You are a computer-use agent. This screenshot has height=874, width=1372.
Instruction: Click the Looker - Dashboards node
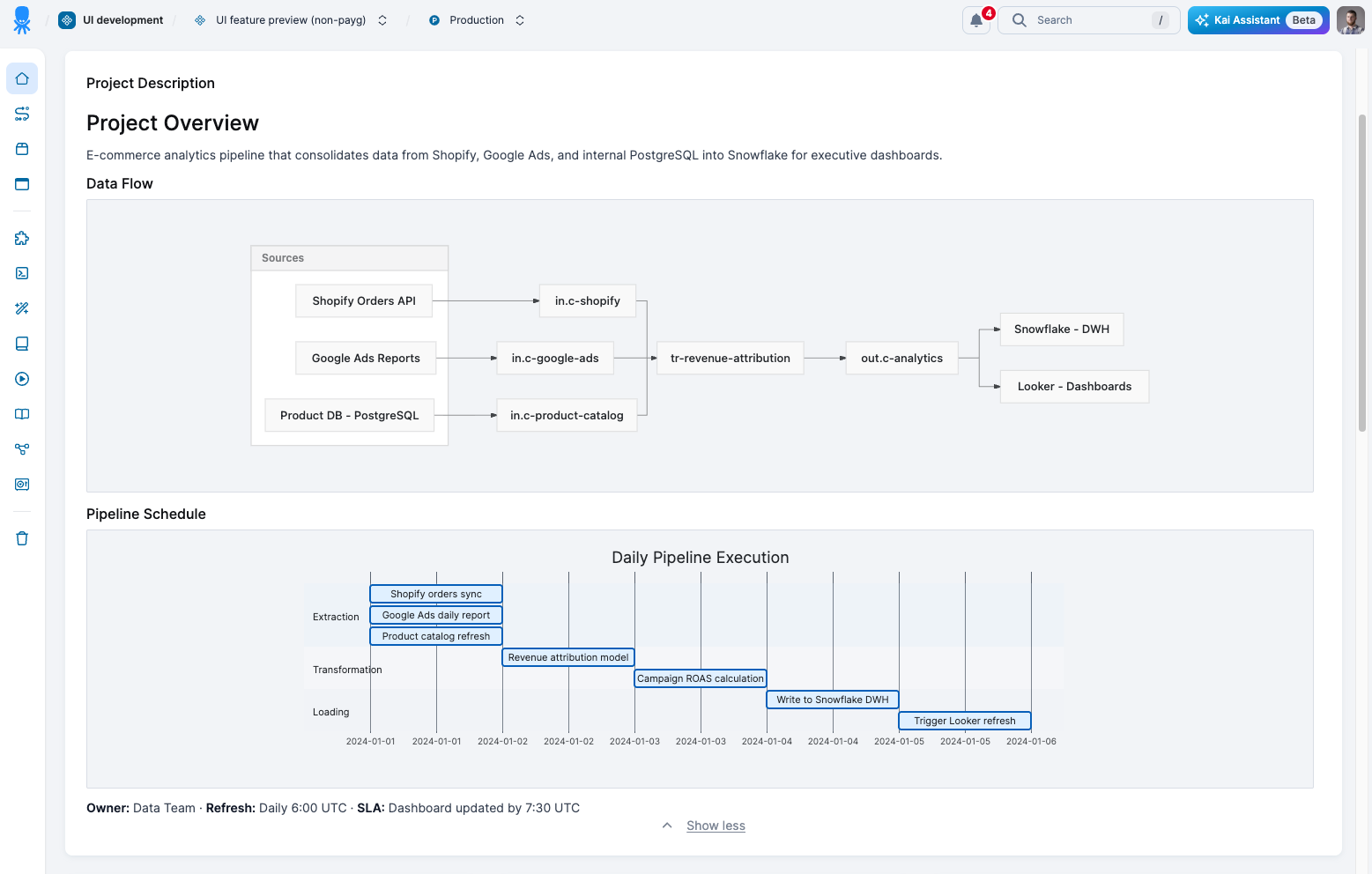[x=1074, y=386]
